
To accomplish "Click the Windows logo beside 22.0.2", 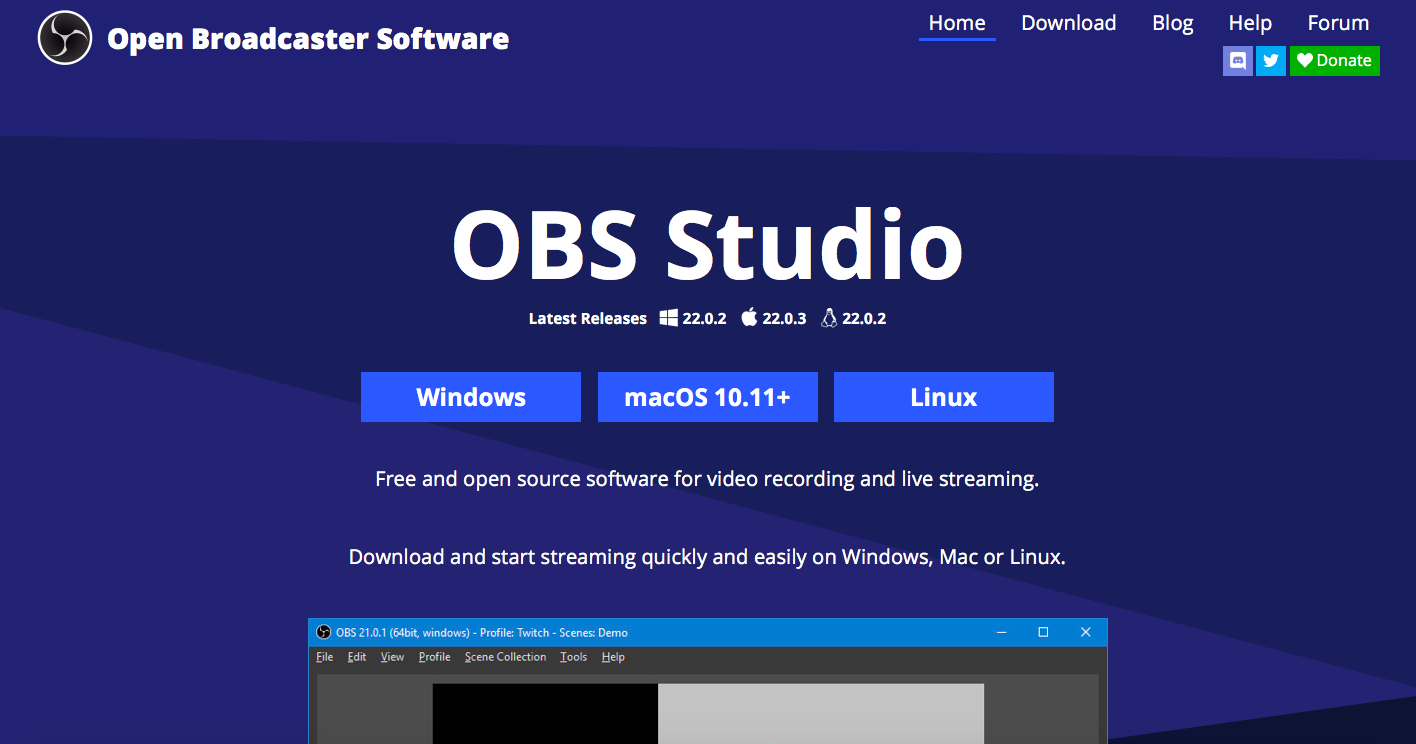I will click(668, 318).
